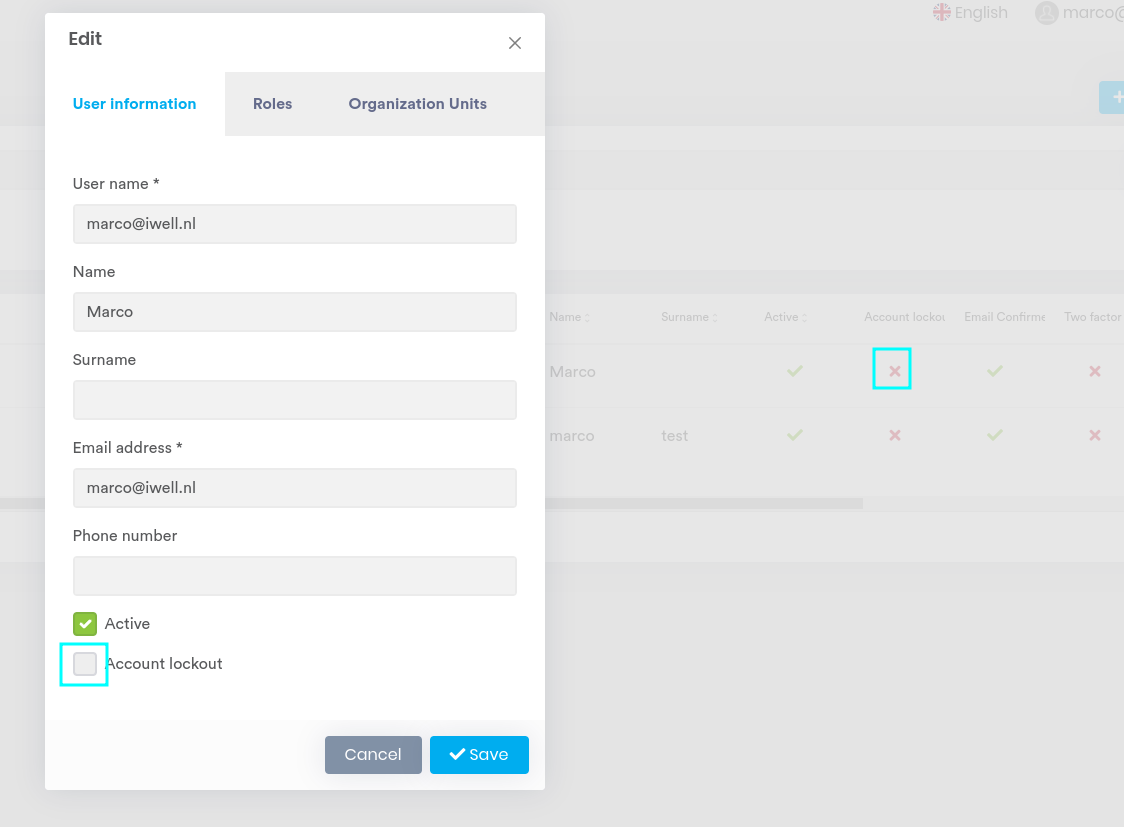
Task: Click sort arrows on Surname column header
Action: coord(715,316)
